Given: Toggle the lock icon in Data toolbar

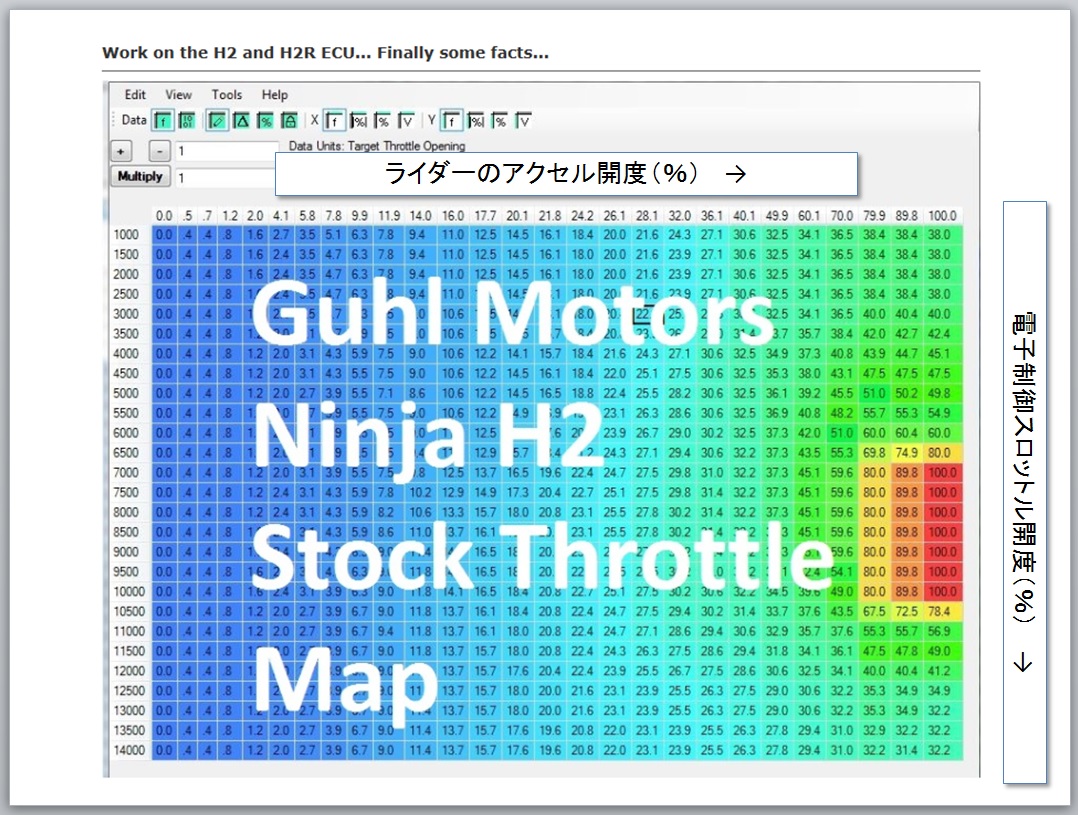Looking at the screenshot, I should pos(289,121).
